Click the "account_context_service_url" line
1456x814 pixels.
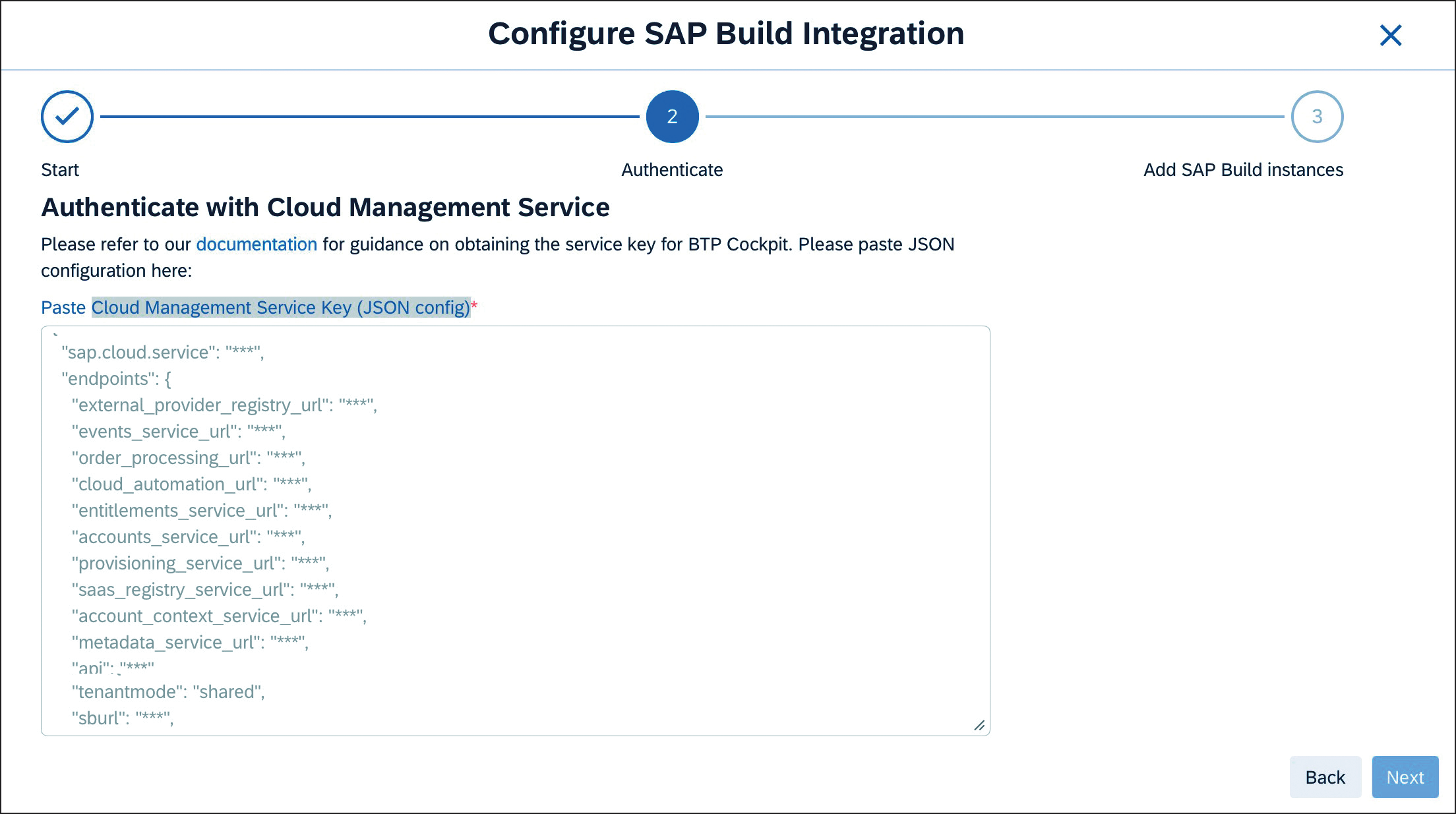point(219,616)
